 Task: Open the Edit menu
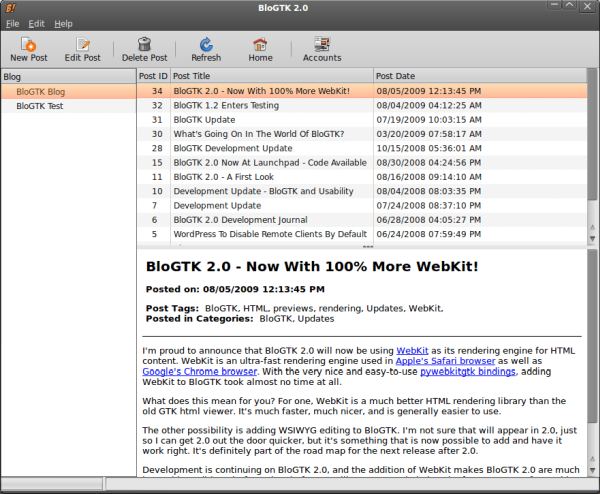pos(36,24)
